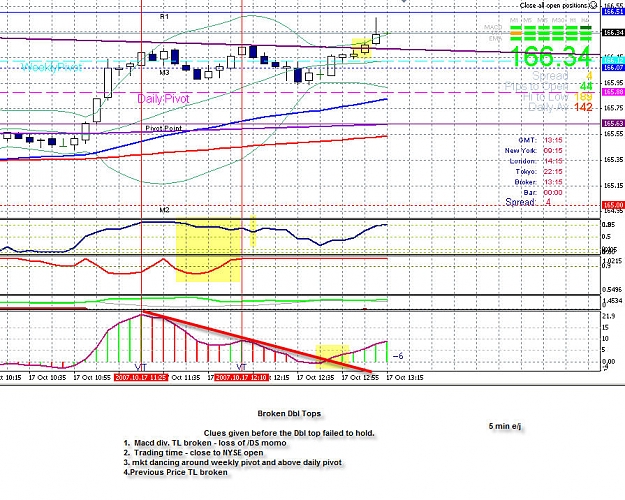625x500 pixels.
Task: Click the large green 166.34 price display
Action: 550,56
